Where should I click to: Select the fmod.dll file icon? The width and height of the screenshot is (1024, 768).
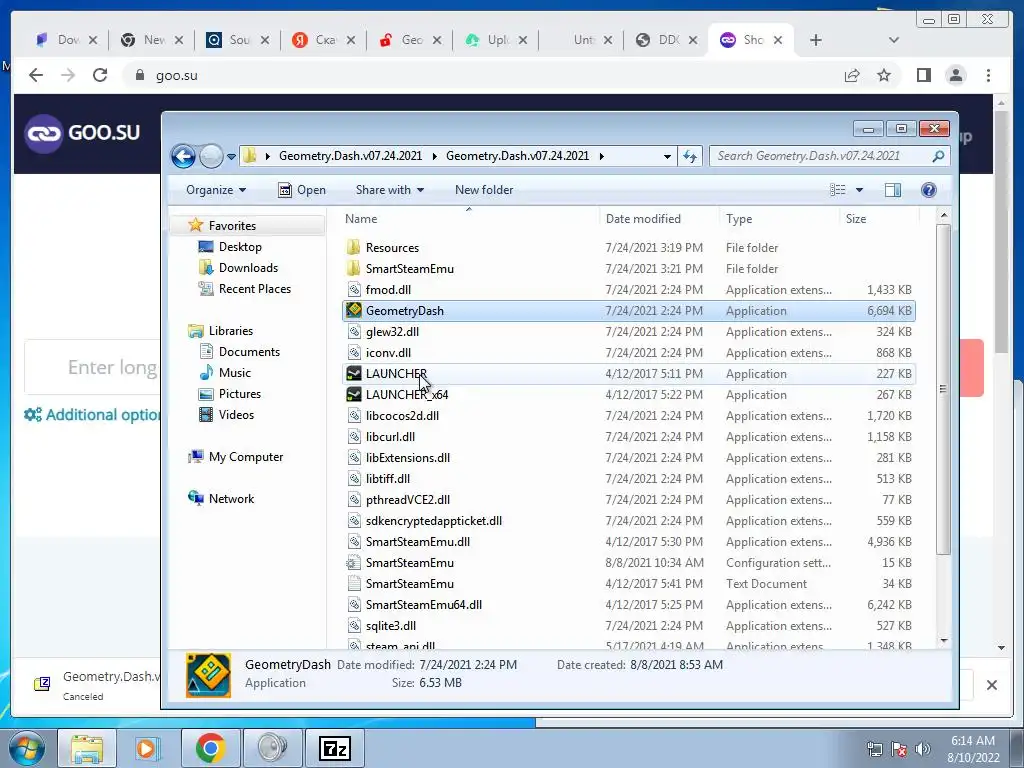353,289
